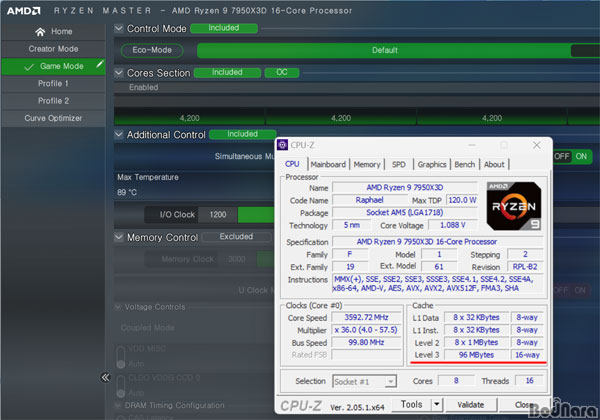
Task: Click the Game Mode edit pencil icon
Action: [x=100, y=64]
